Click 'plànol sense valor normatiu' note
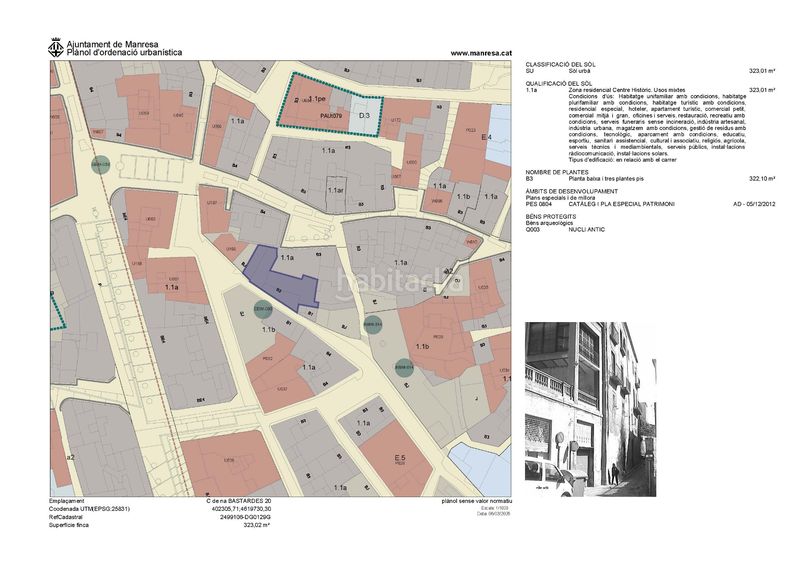Image resolution: width=800 pixels, height=565 pixels. pyautogui.click(x=477, y=501)
